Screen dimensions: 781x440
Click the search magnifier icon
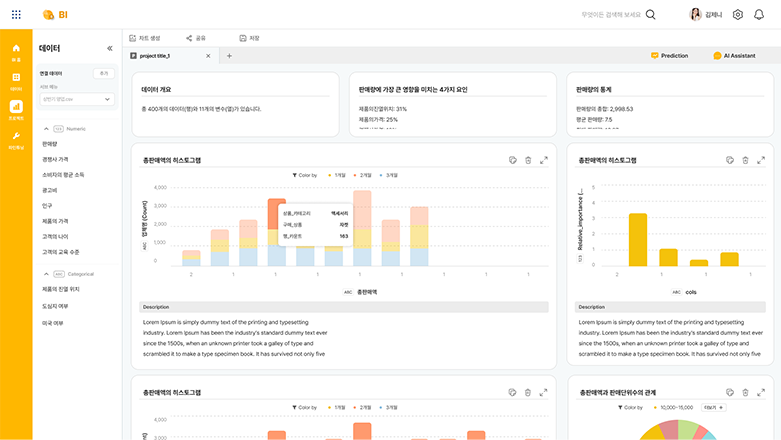(651, 14)
